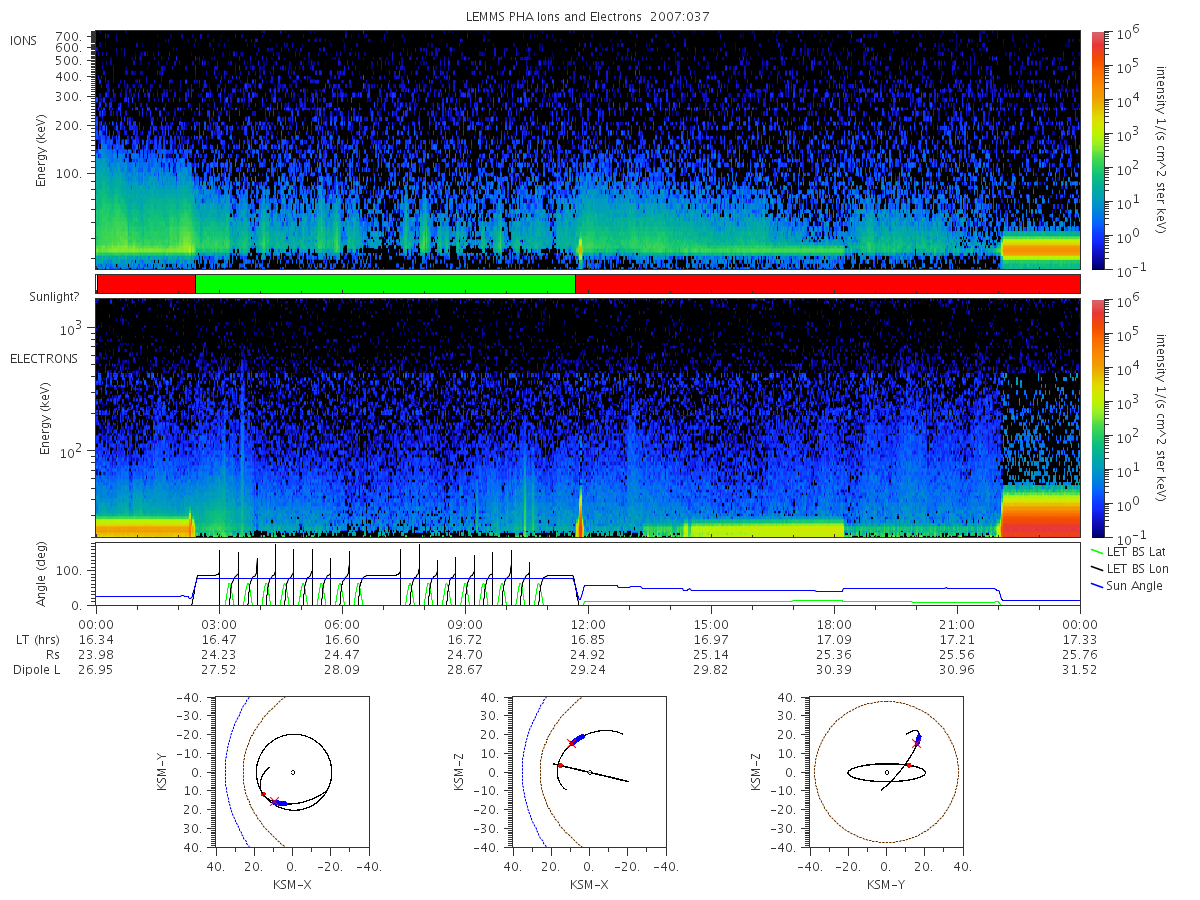Click the Dipole L value 30.39
Screen dimensions: 1200x900
(x=834, y=669)
